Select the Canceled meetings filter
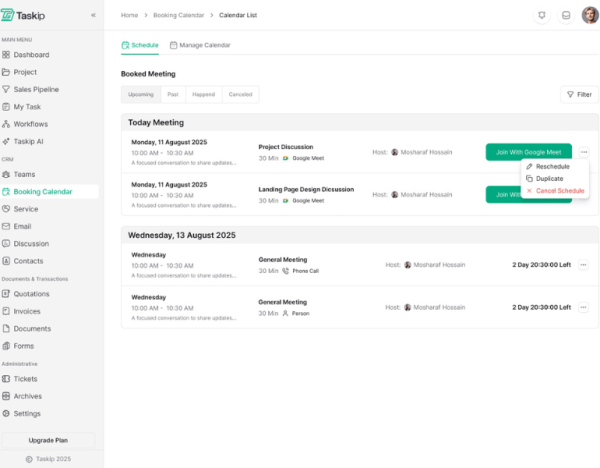 (x=240, y=94)
